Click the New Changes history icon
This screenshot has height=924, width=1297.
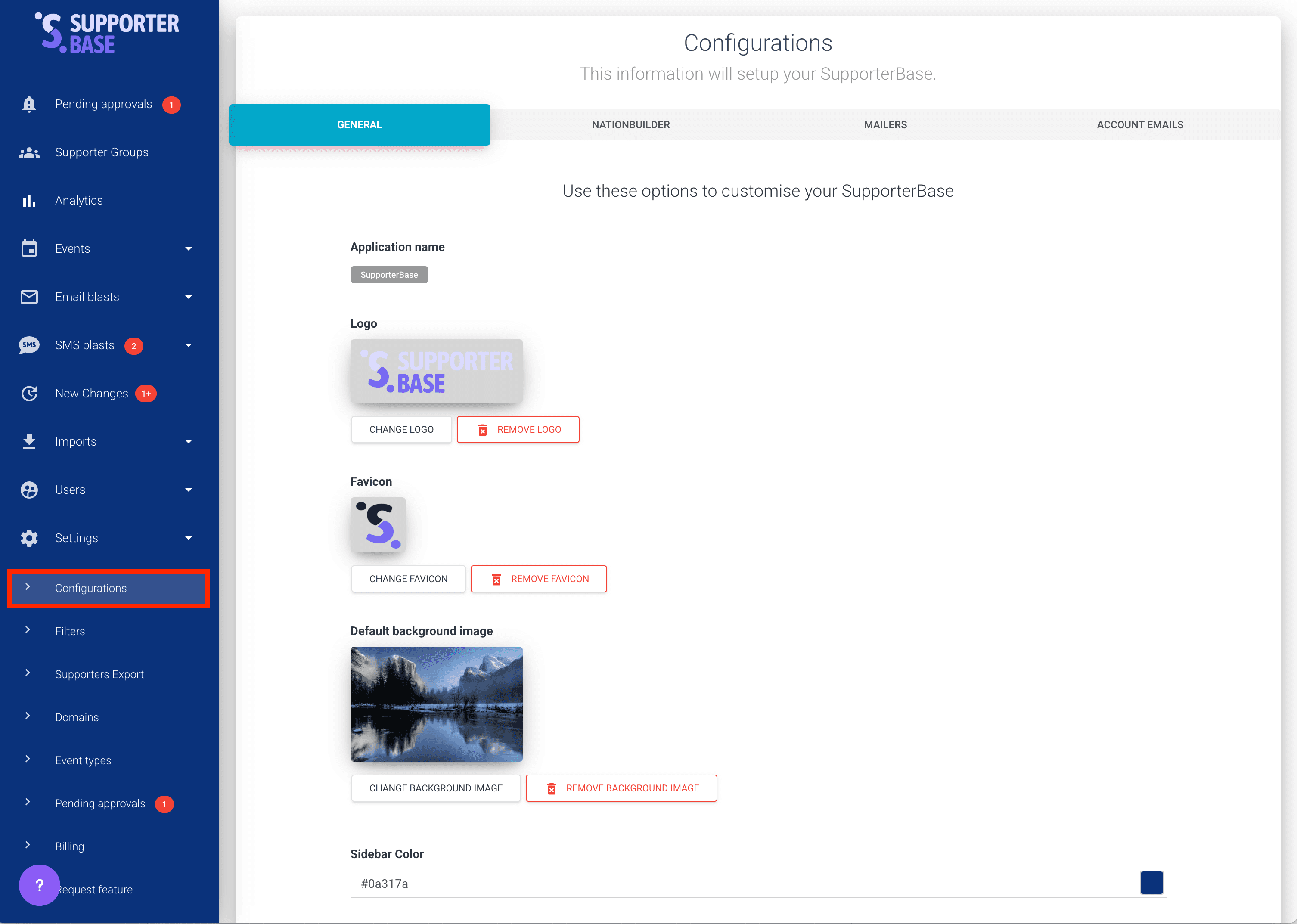point(29,393)
